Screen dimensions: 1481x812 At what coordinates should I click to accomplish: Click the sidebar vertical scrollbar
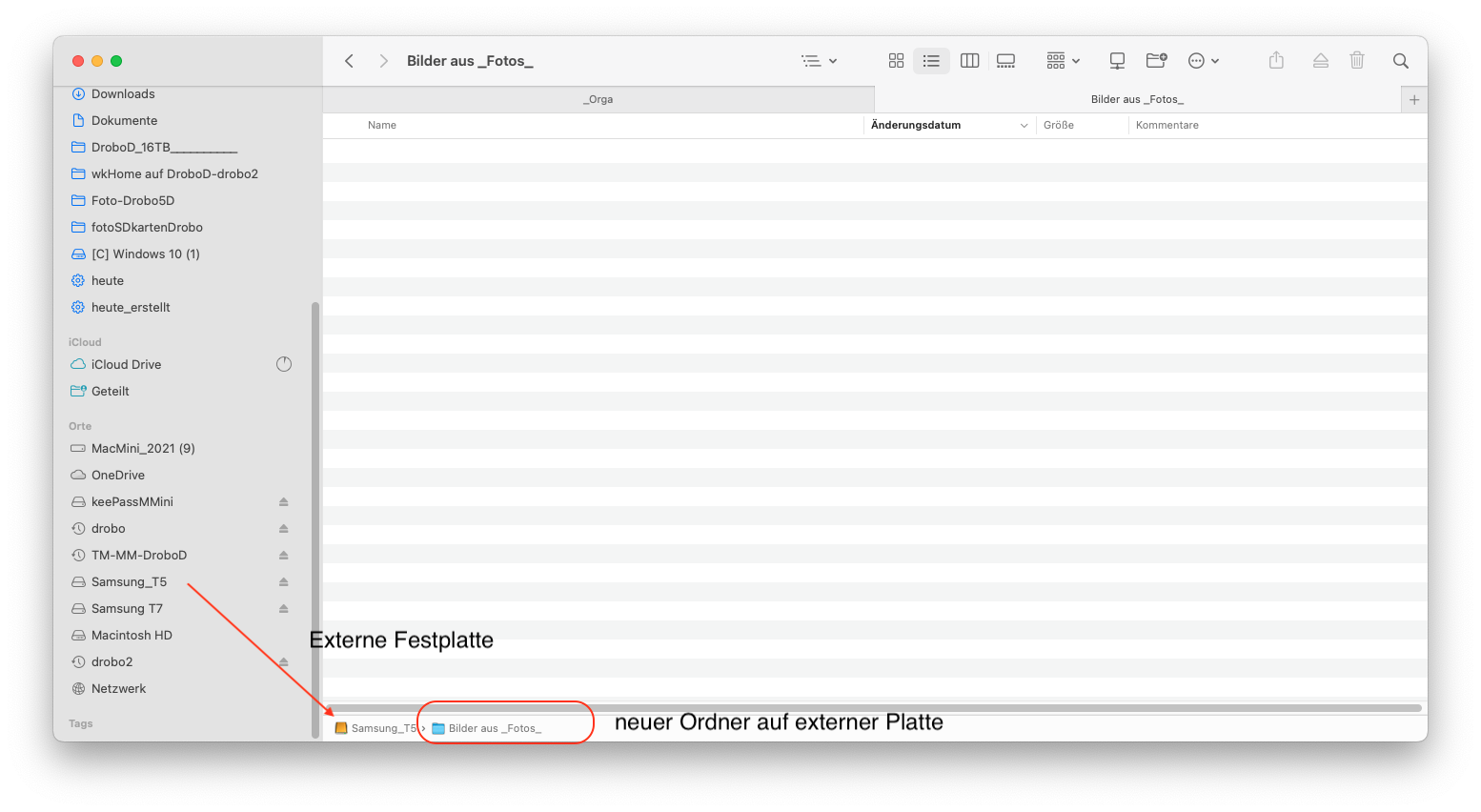(314, 519)
